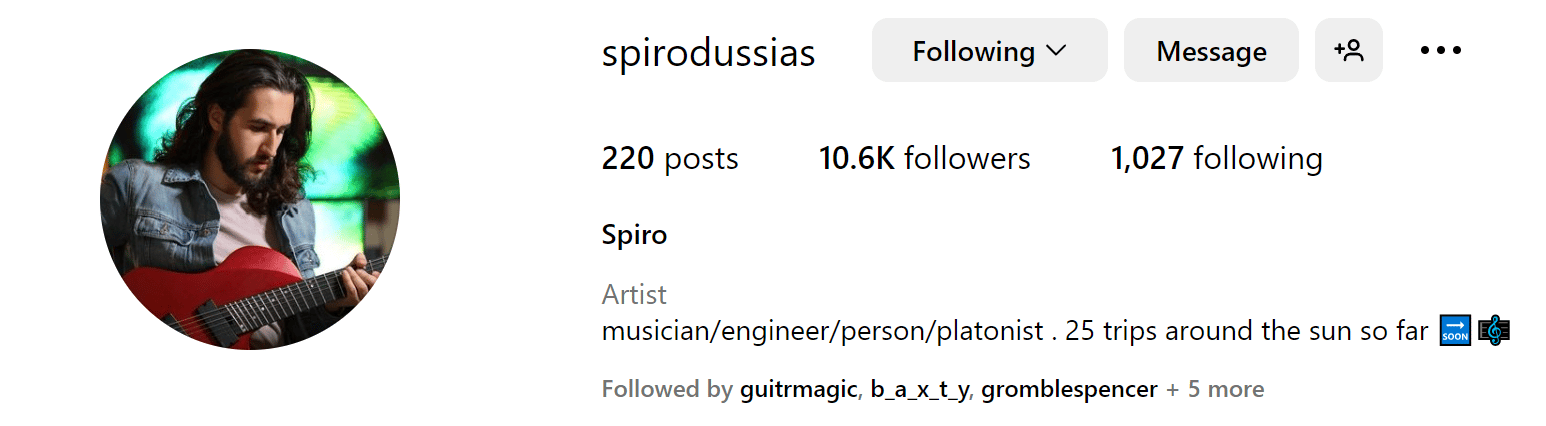Click the spirodussias username heading

708,52
